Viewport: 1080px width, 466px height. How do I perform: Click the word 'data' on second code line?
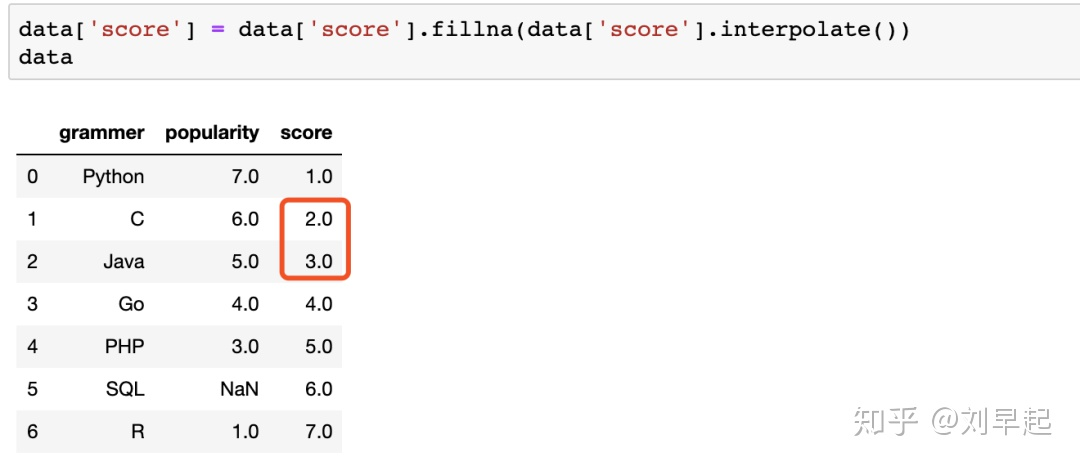tap(45, 57)
